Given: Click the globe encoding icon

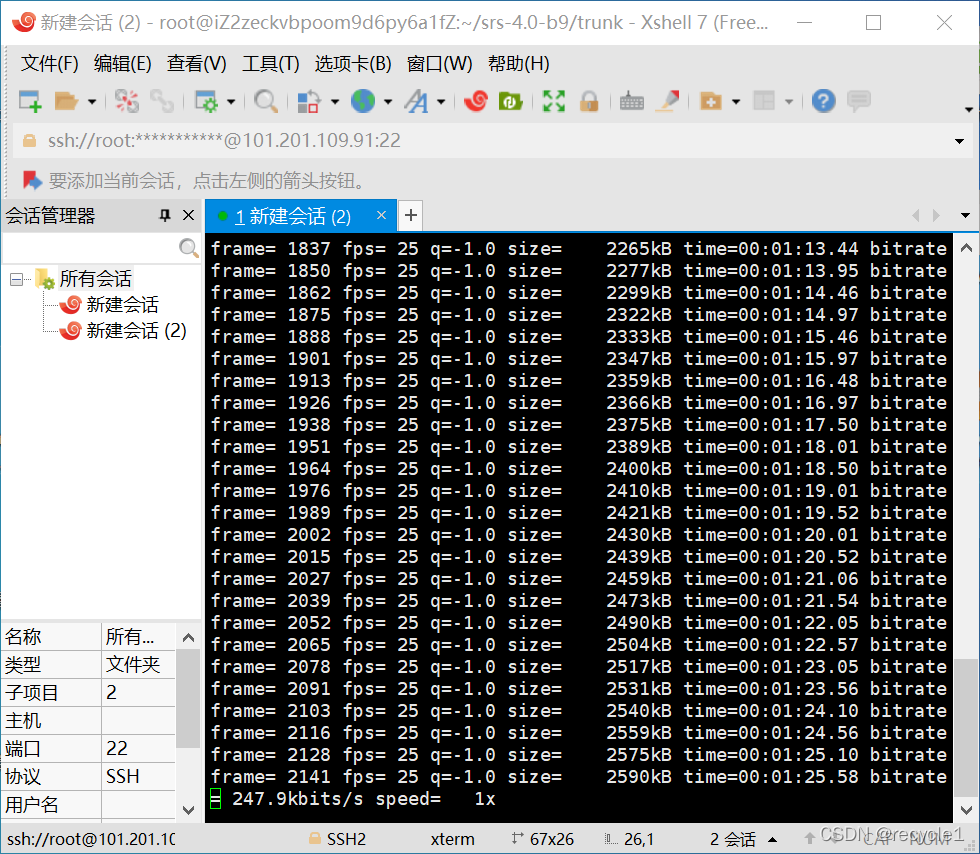Looking at the screenshot, I should 362,101.
